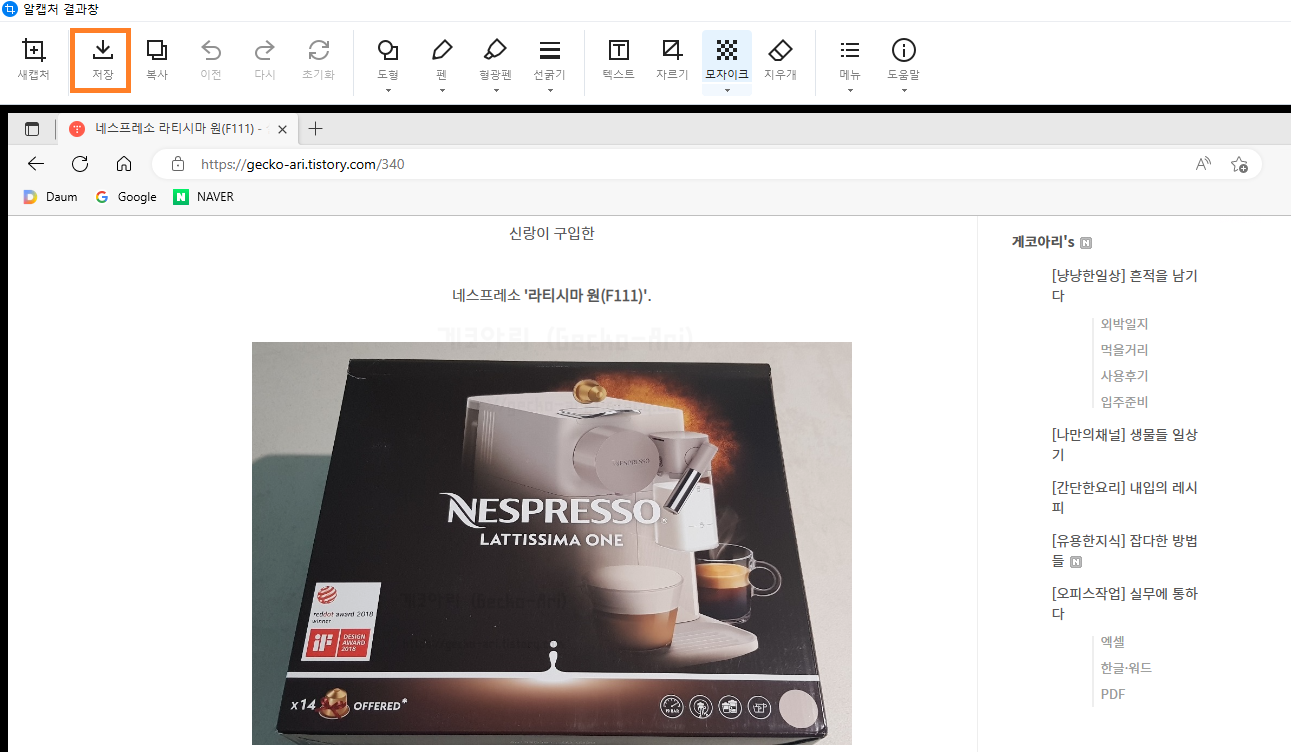The width and height of the screenshot is (1291, 752).
Task: Save the capture with 저장 button
Action: pyautogui.click(x=102, y=60)
